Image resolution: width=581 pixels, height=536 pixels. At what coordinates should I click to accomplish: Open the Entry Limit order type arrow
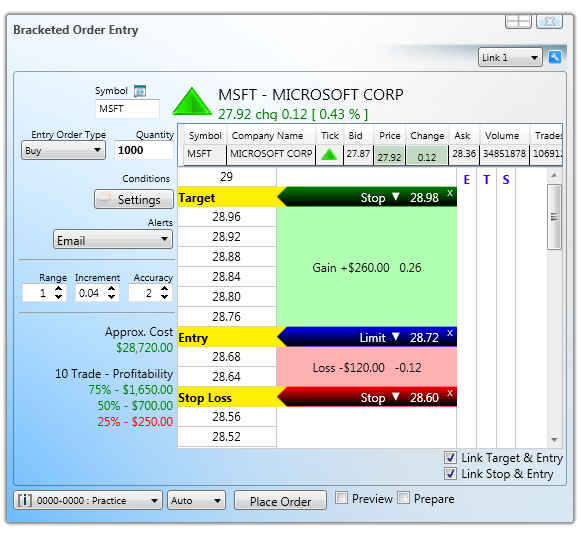tap(396, 337)
